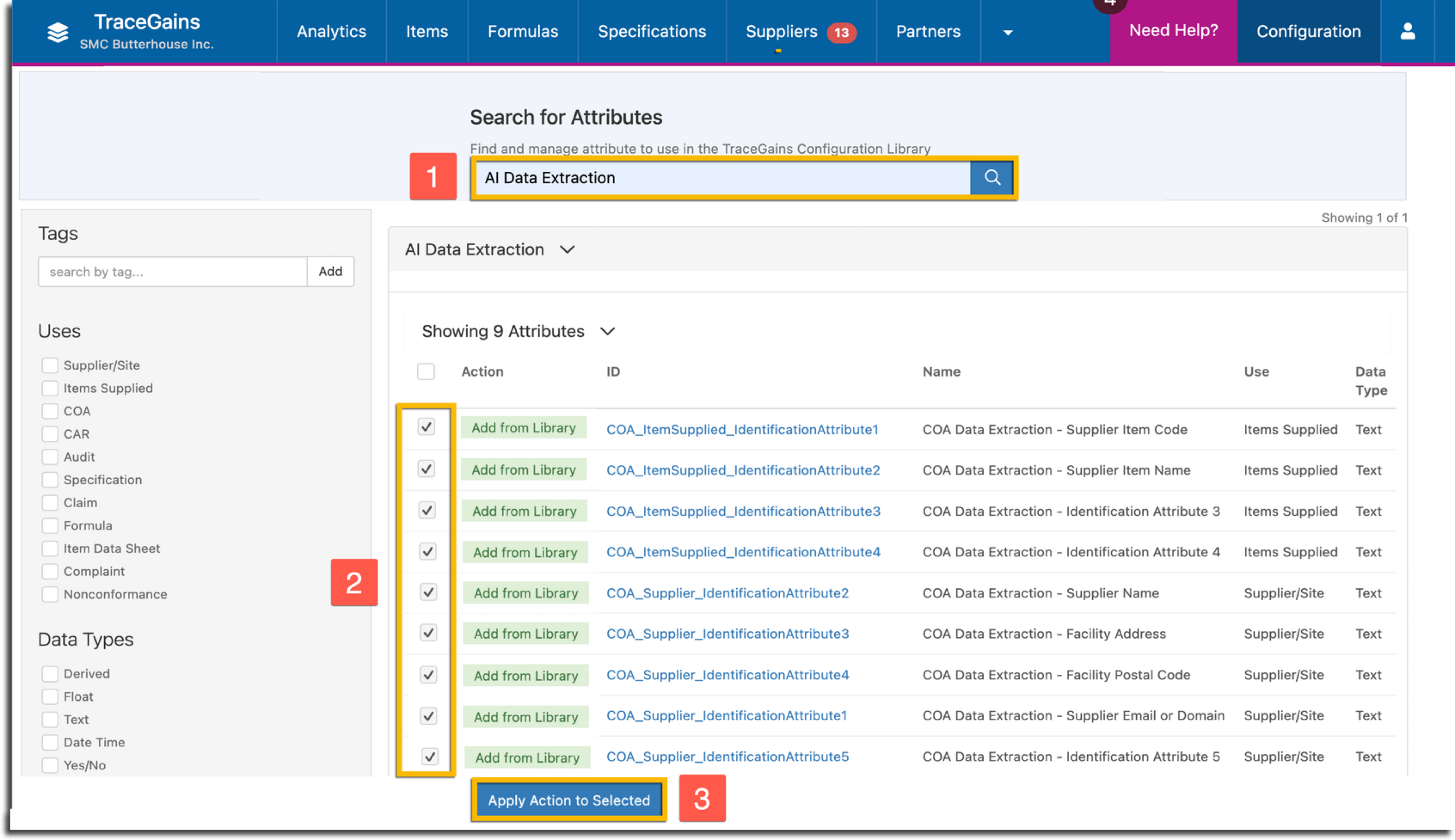Toggle the Text data type filter
The image size is (1455, 840).
pos(50,719)
